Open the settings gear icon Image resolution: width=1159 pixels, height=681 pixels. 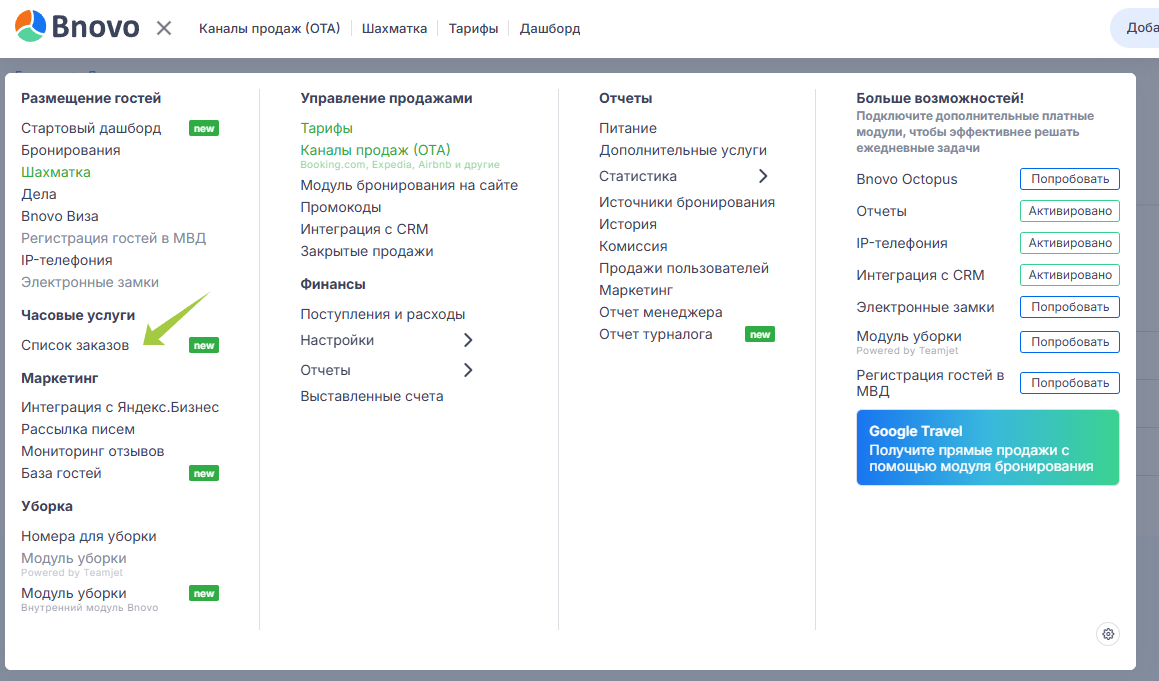(1108, 634)
